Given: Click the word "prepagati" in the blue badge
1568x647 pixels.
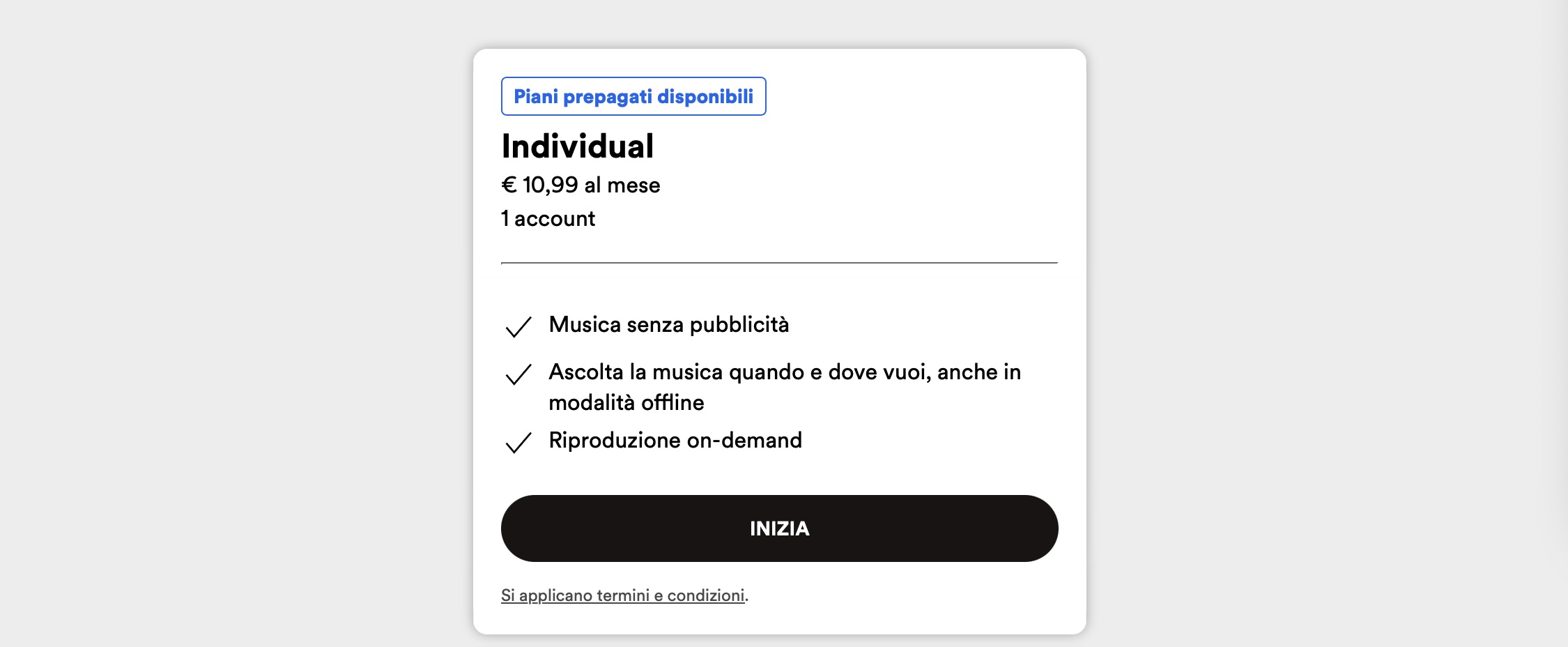Looking at the screenshot, I should pyautogui.click(x=606, y=96).
